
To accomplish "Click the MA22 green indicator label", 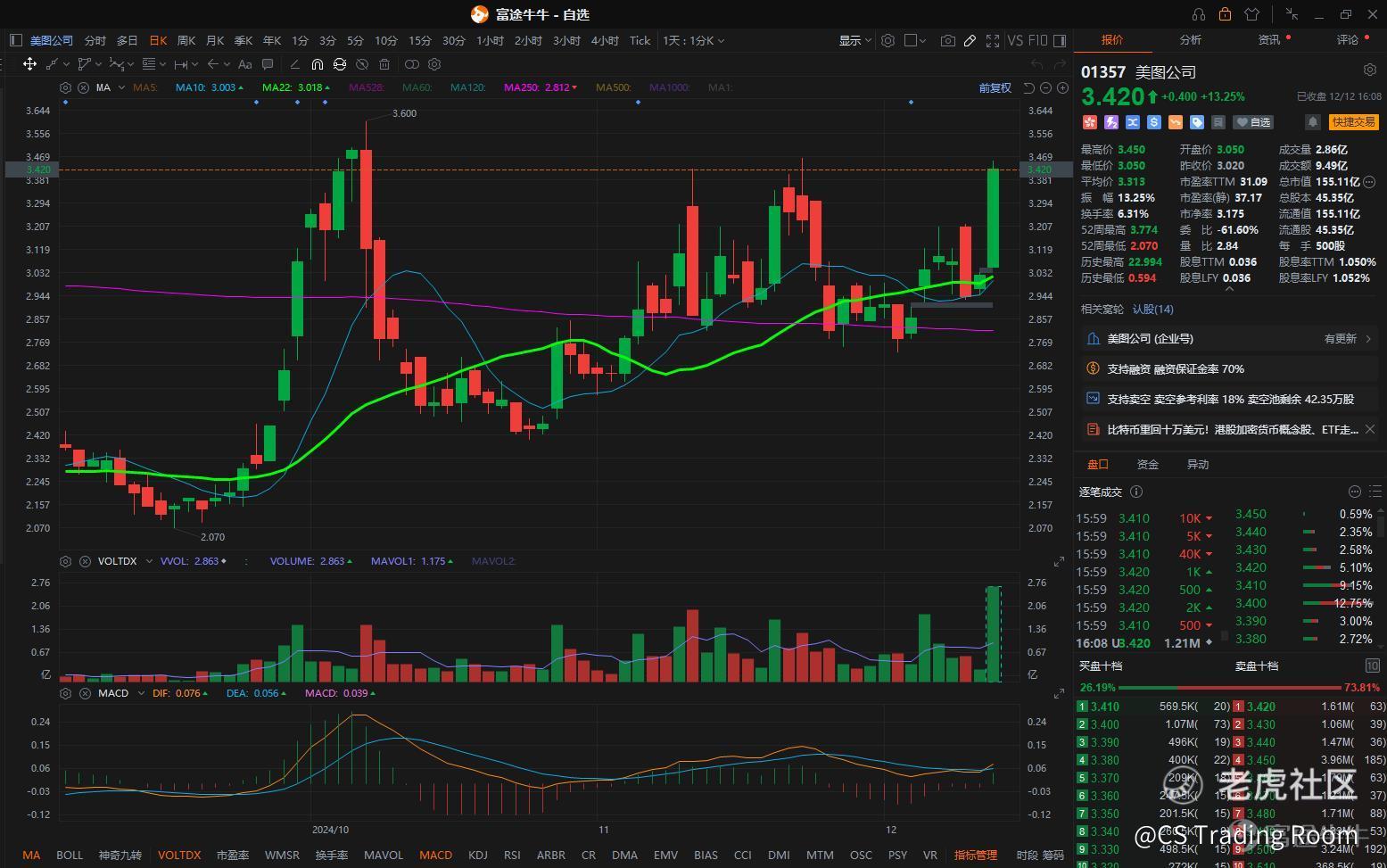I will (296, 87).
